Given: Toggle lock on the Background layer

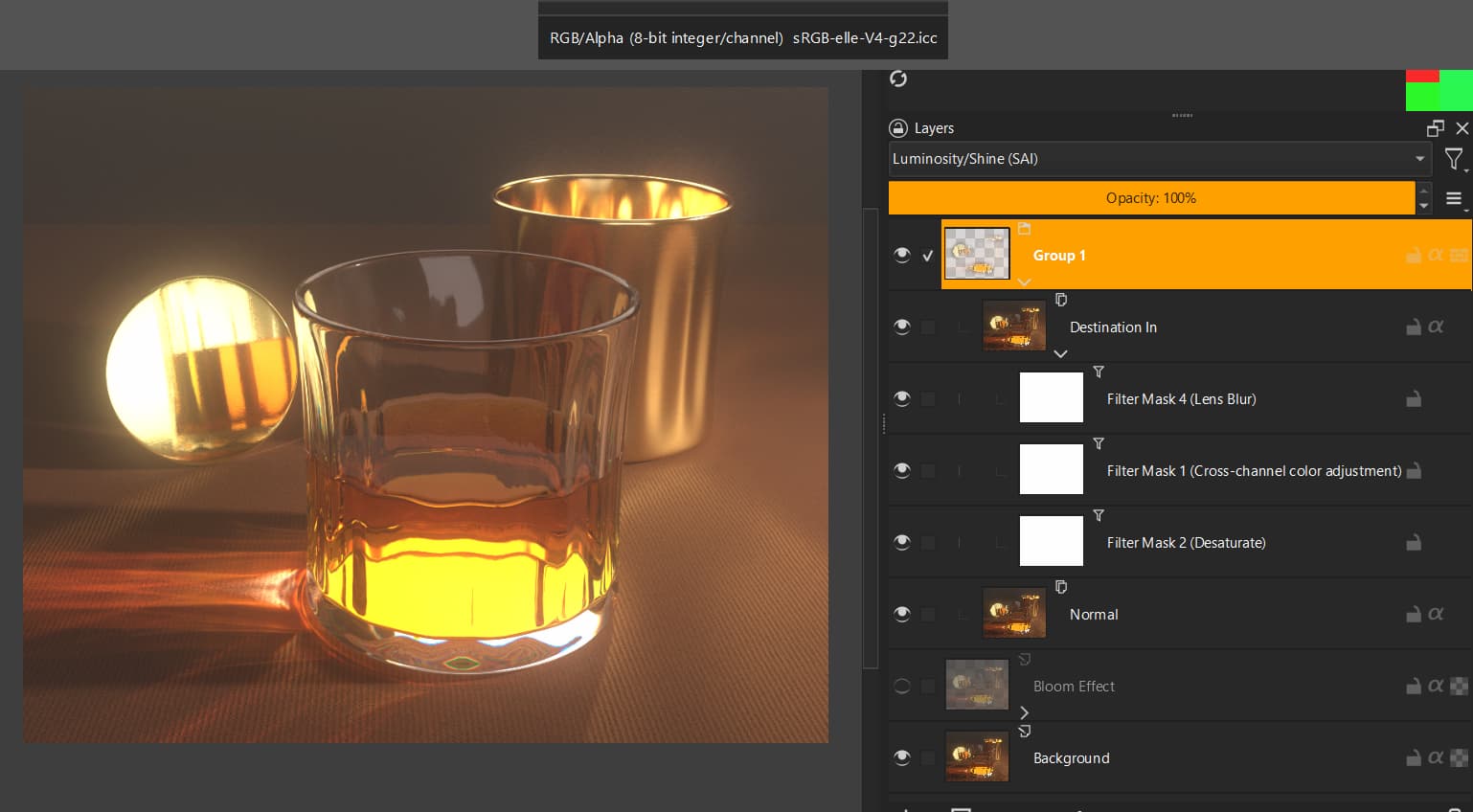Looking at the screenshot, I should tap(1413, 758).
